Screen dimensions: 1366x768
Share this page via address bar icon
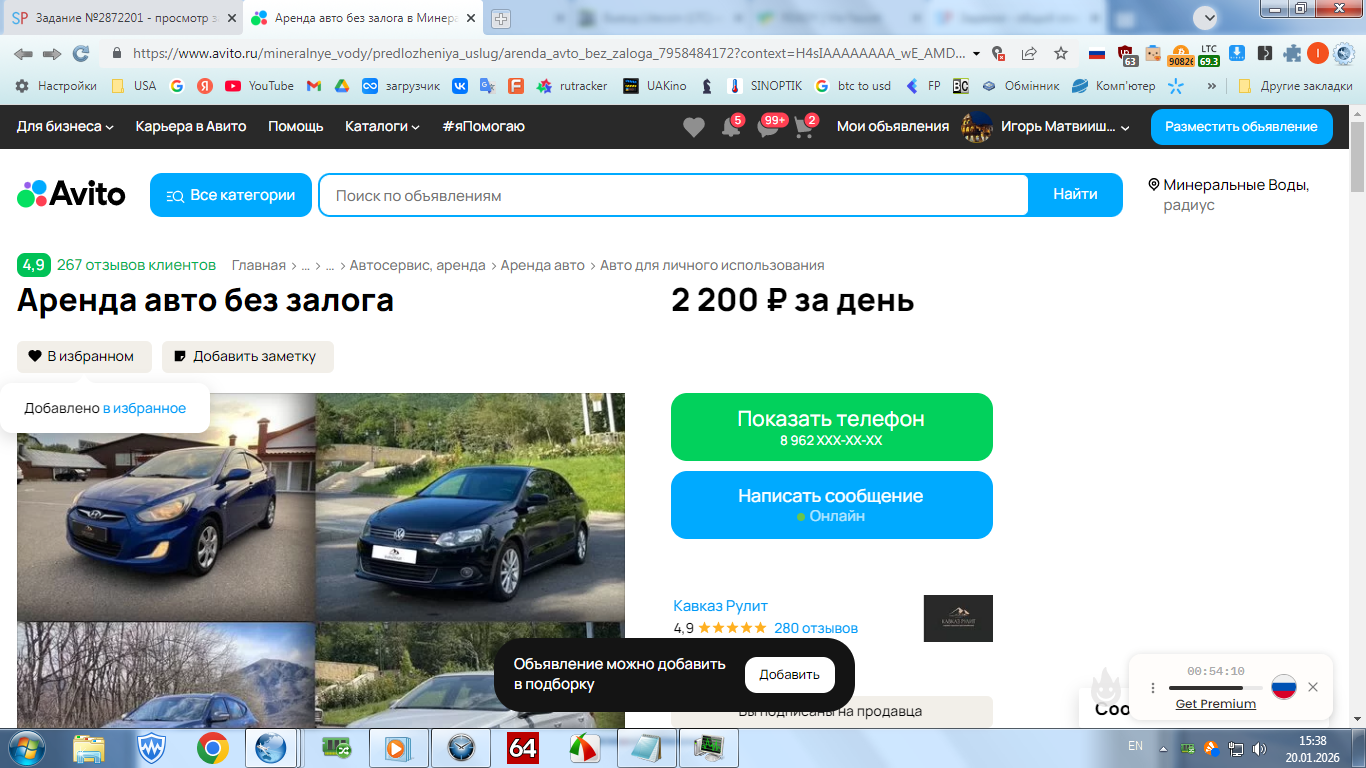click(1029, 54)
